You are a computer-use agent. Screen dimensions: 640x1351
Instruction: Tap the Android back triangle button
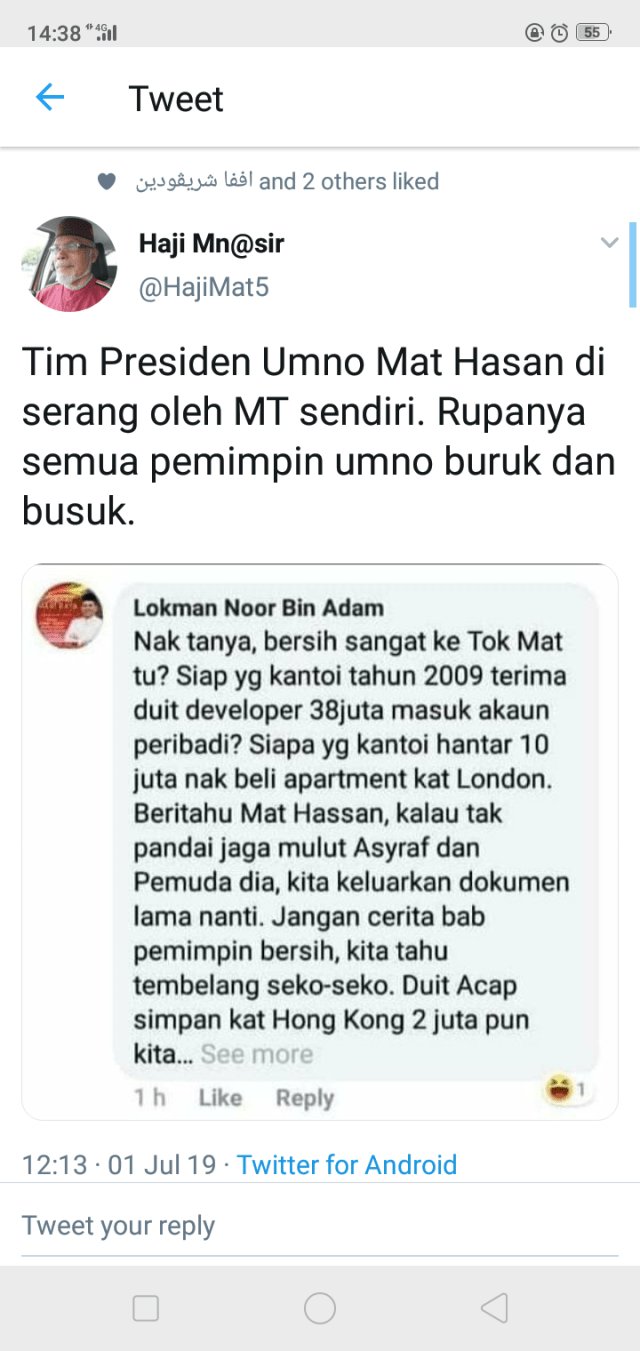point(494,1308)
